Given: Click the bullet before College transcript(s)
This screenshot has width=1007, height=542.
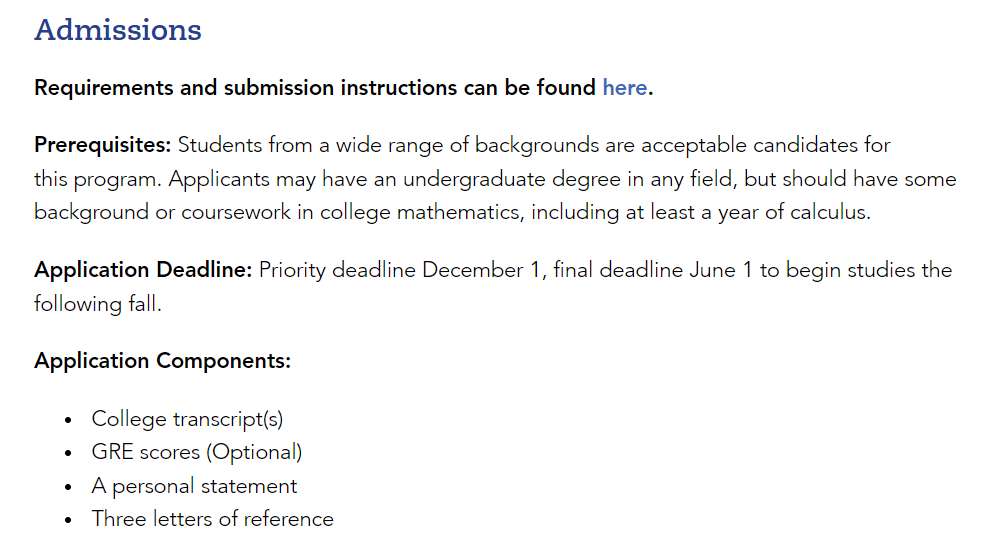Looking at the screenshot, I should click(68, 421).
